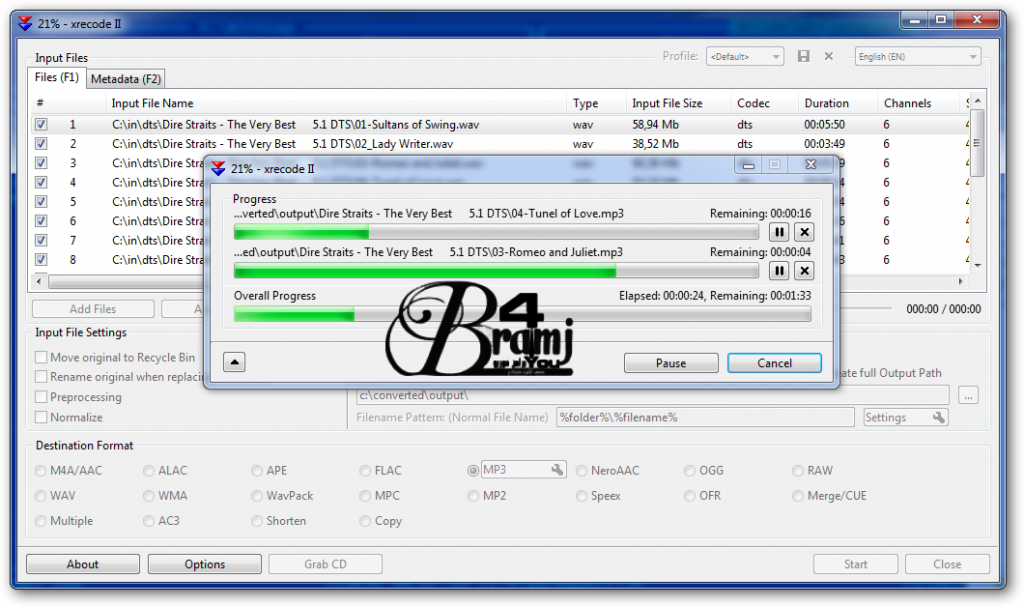Browse output folder with ellipsis button
1024x607 pixels.
[x=968, y=394]
